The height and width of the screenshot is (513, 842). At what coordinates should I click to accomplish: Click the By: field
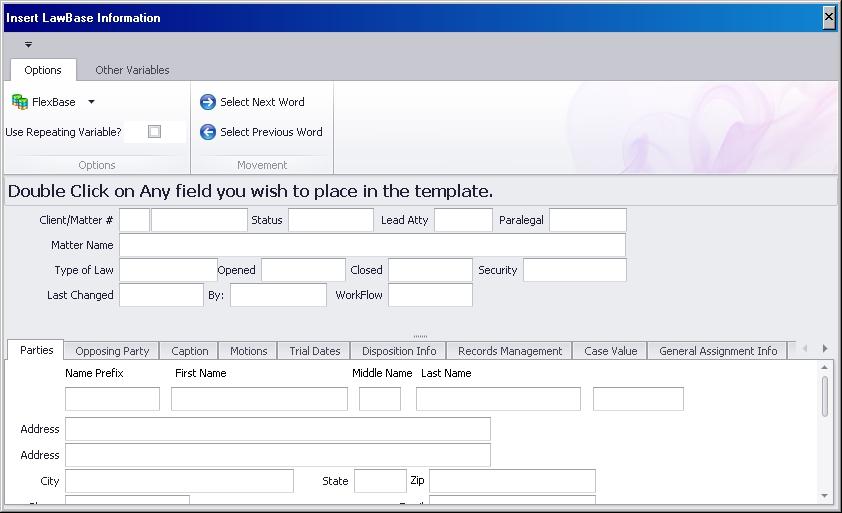[x=278, y=295]
